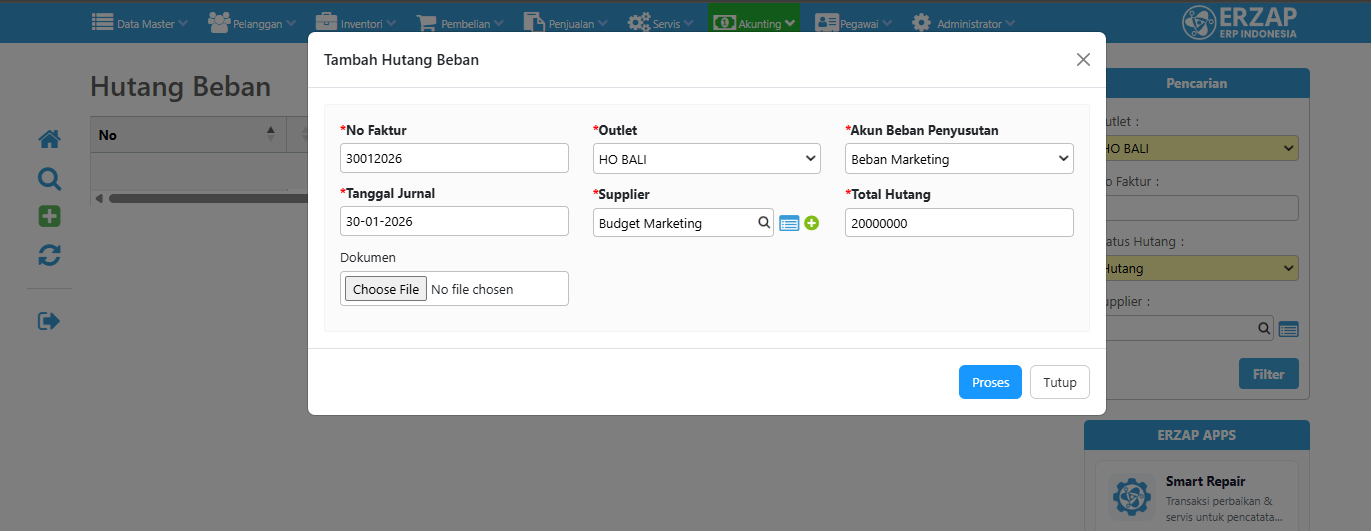Click the refresh arrows icon in sidebar
This screenshot has width=1371, height=531.
pos(49,256)
